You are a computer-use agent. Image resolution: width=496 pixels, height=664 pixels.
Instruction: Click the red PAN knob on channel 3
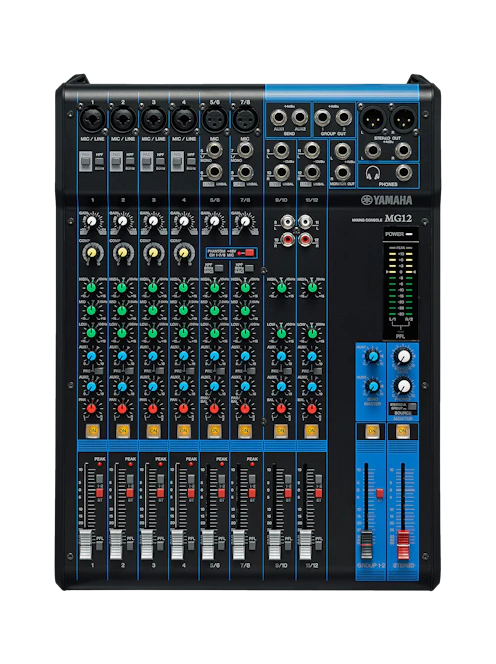point(153,409)
